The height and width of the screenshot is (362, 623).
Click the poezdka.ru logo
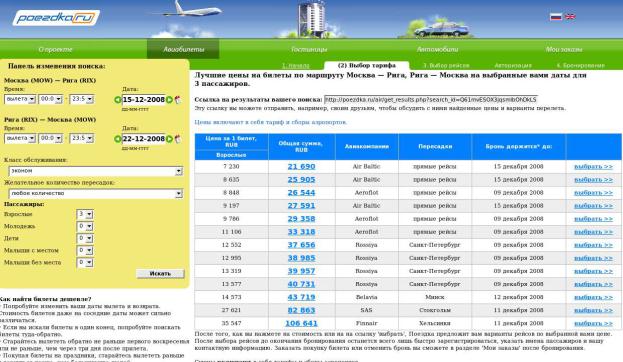point(56,17)
